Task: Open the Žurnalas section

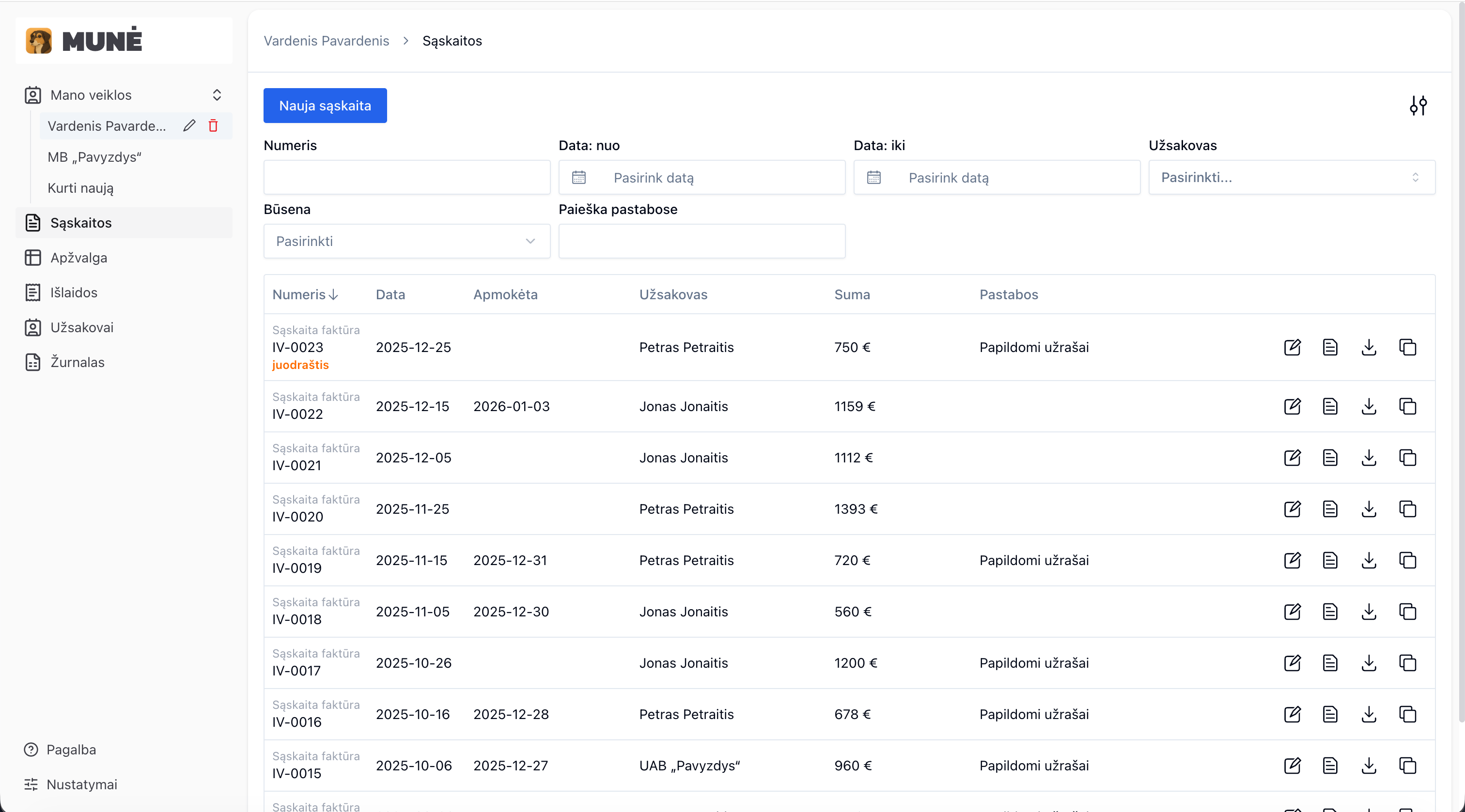Action: point(77,362)
